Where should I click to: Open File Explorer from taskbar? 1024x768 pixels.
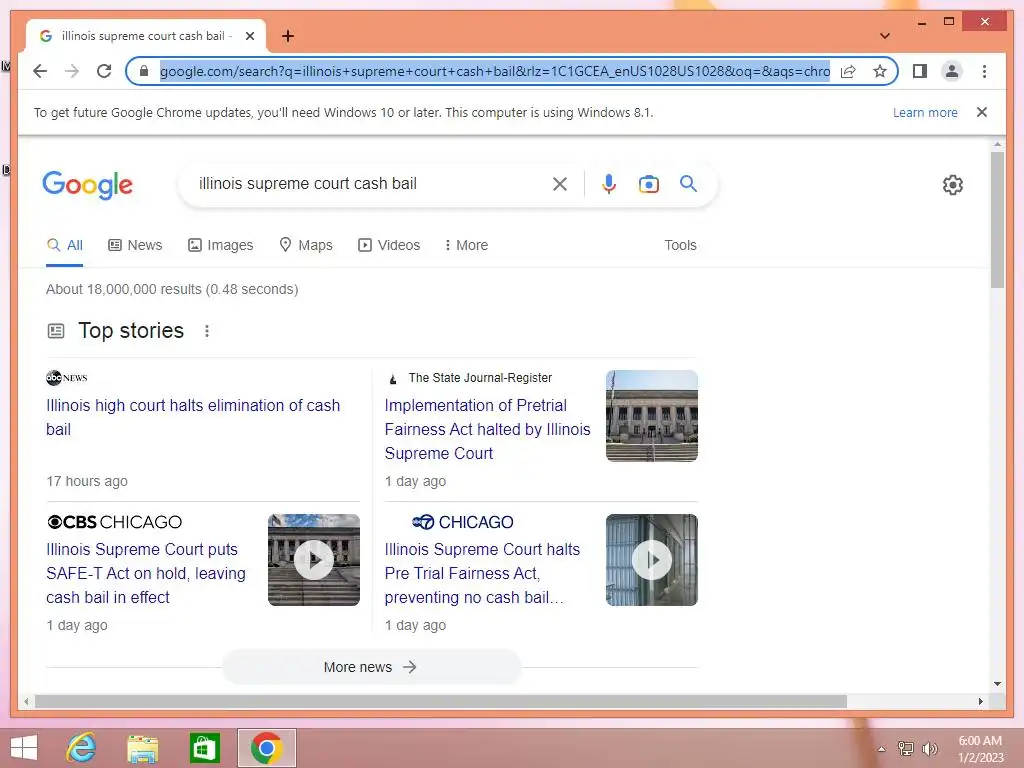[143, 748]
